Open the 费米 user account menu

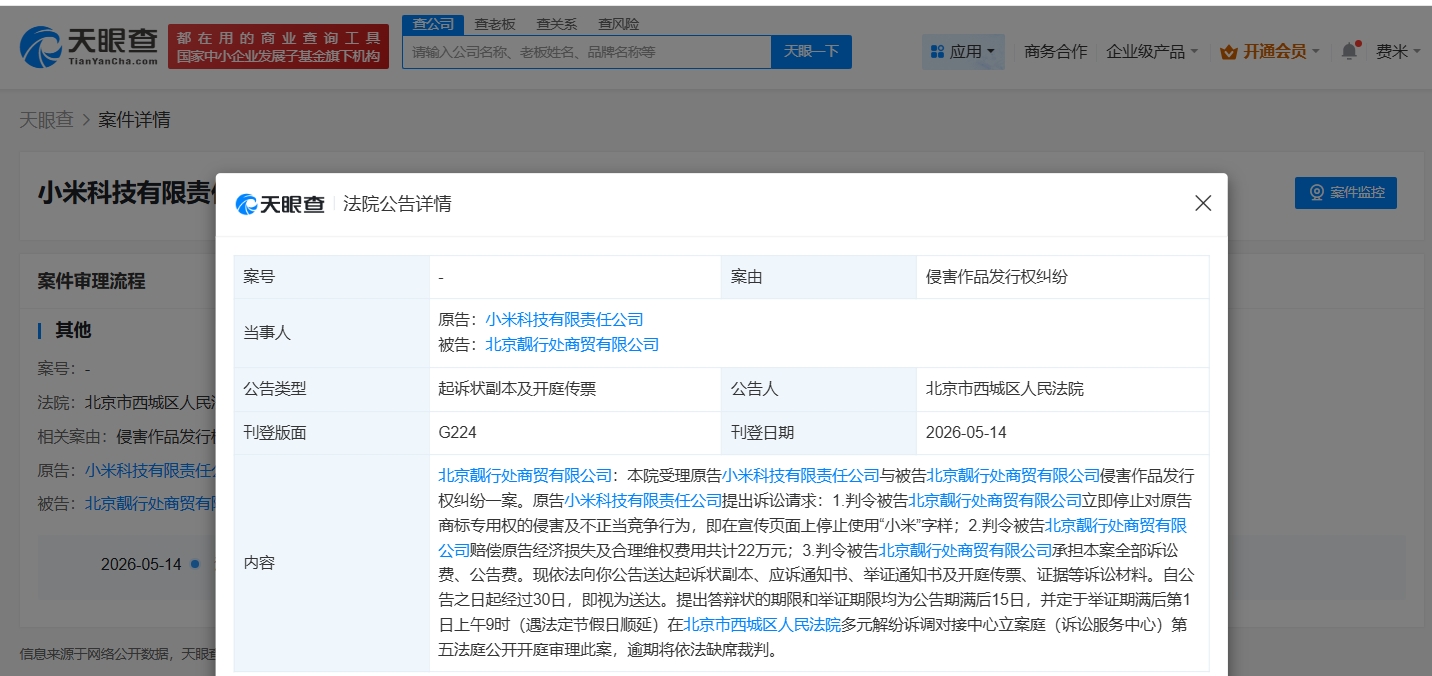click(1398, 51)
